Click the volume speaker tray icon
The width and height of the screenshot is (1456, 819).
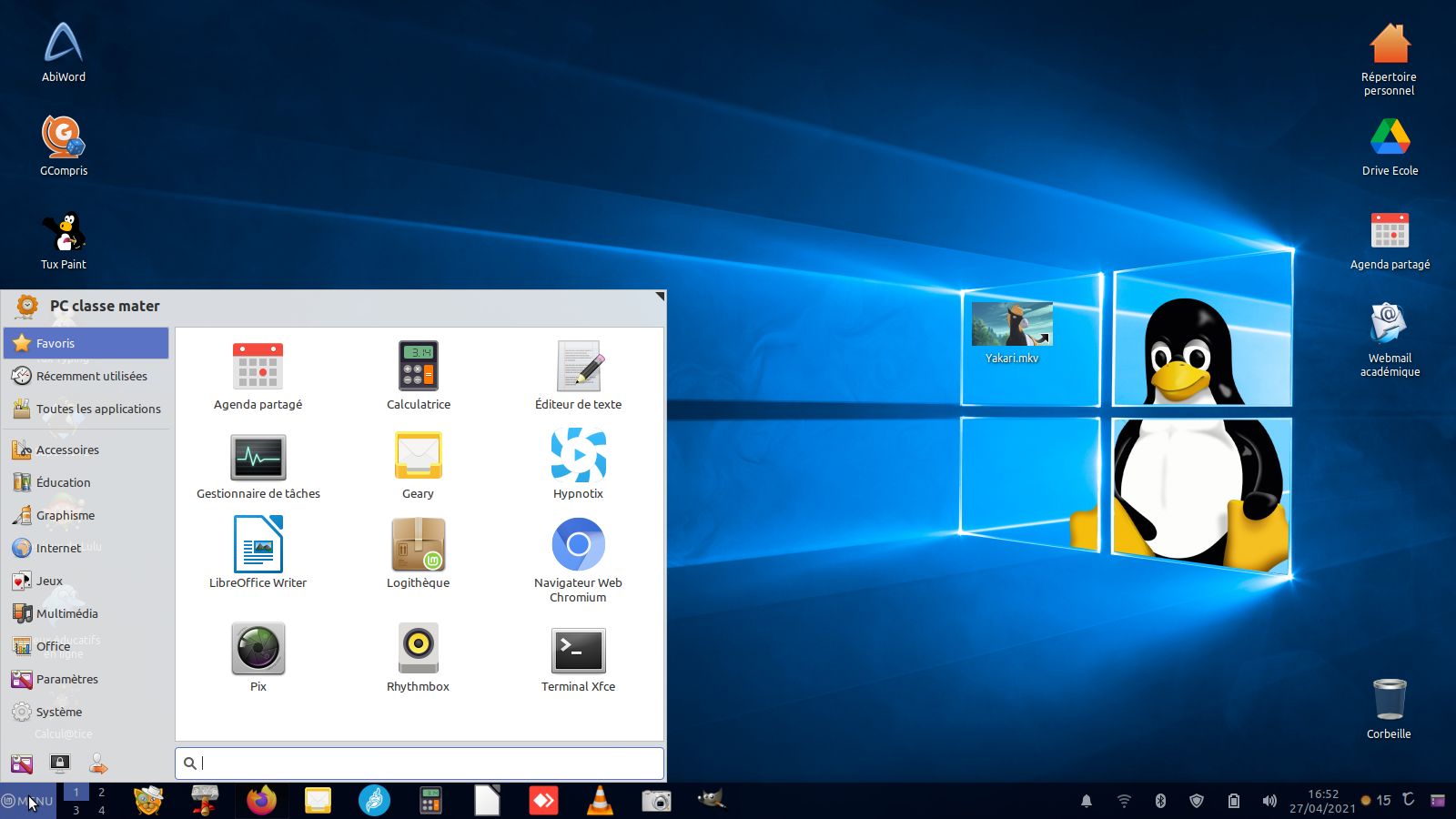1269,801
